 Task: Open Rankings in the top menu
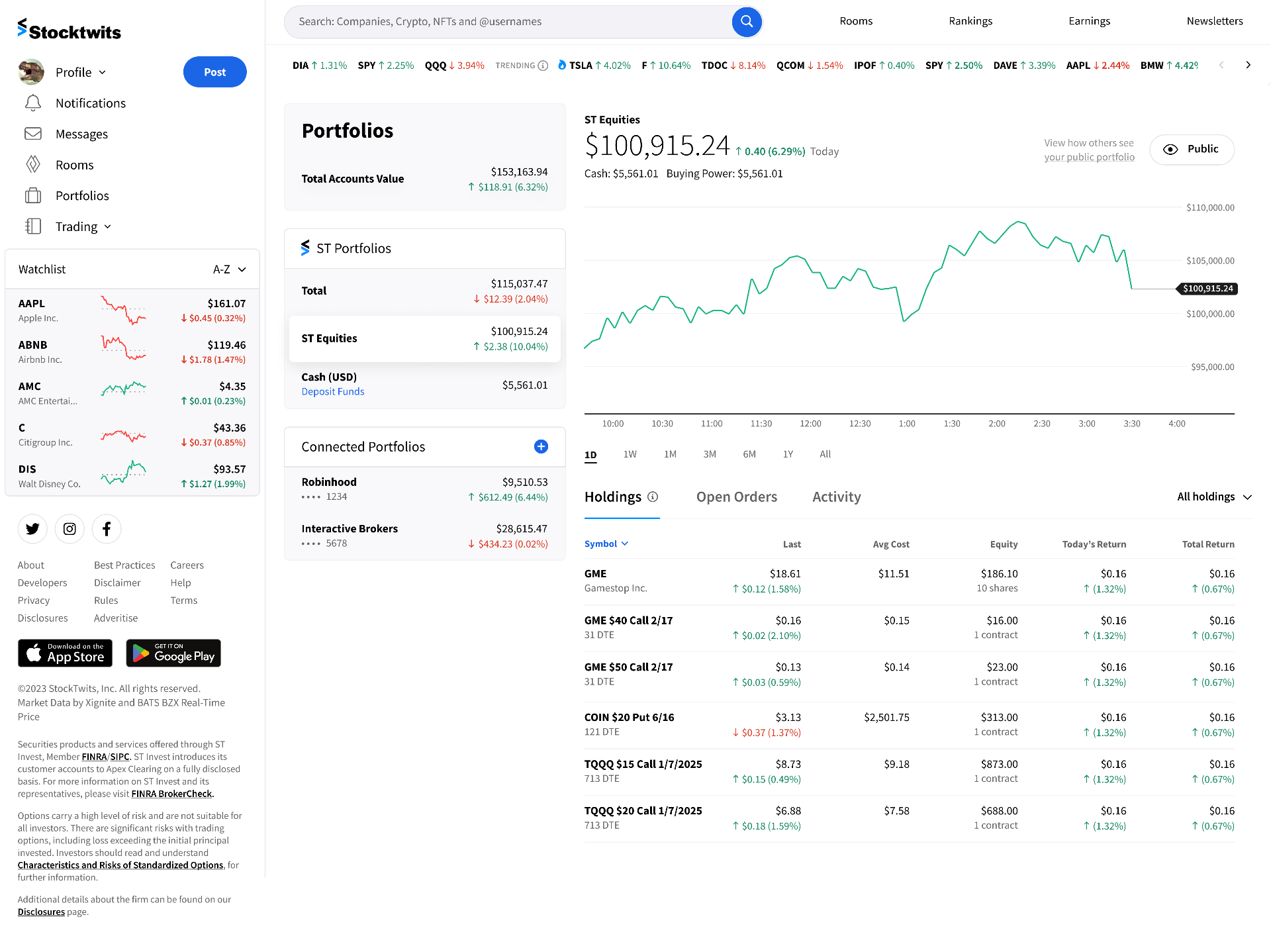(x=970, y=21)
